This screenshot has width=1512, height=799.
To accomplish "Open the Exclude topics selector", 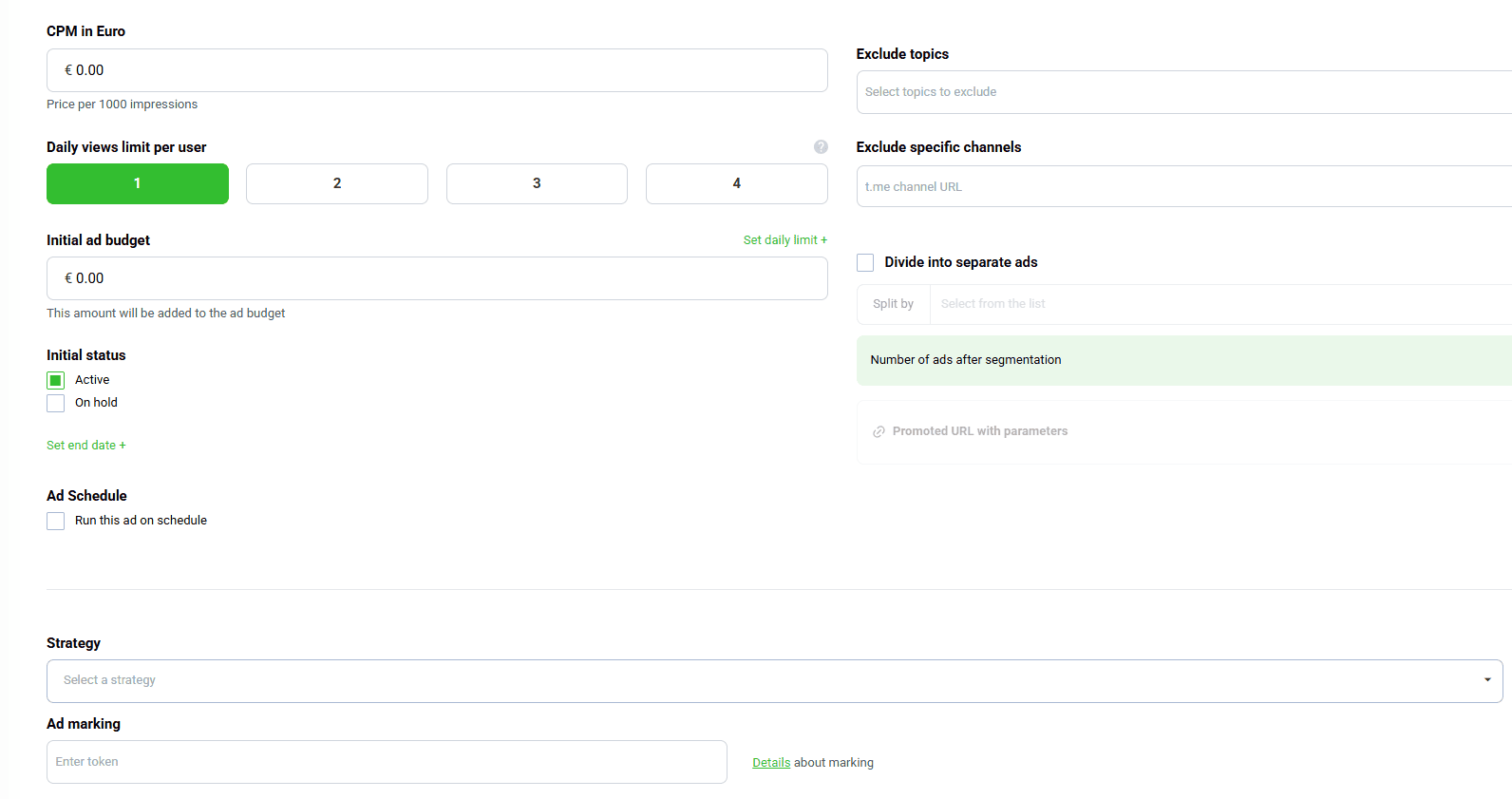I will point(1178,92).
